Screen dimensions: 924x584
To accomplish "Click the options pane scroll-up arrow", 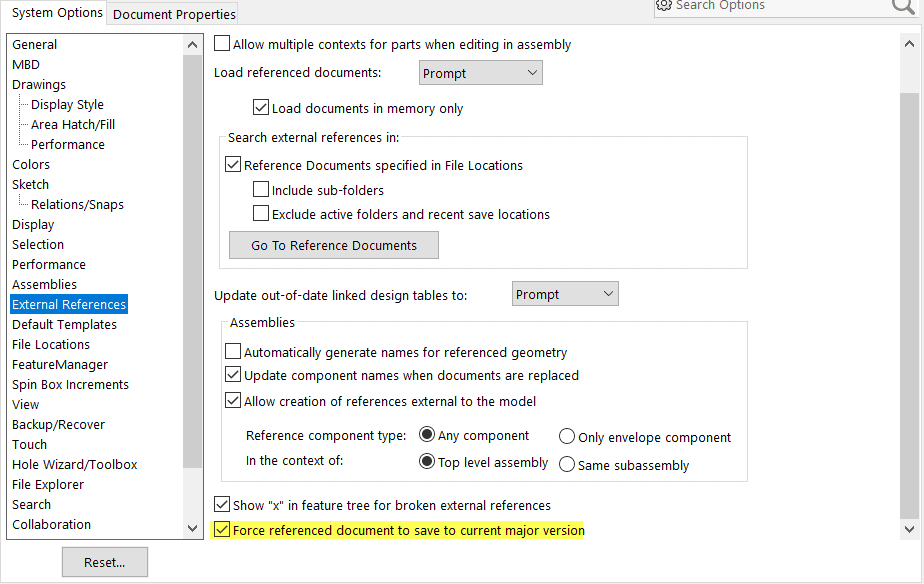I will pos(909,44).
